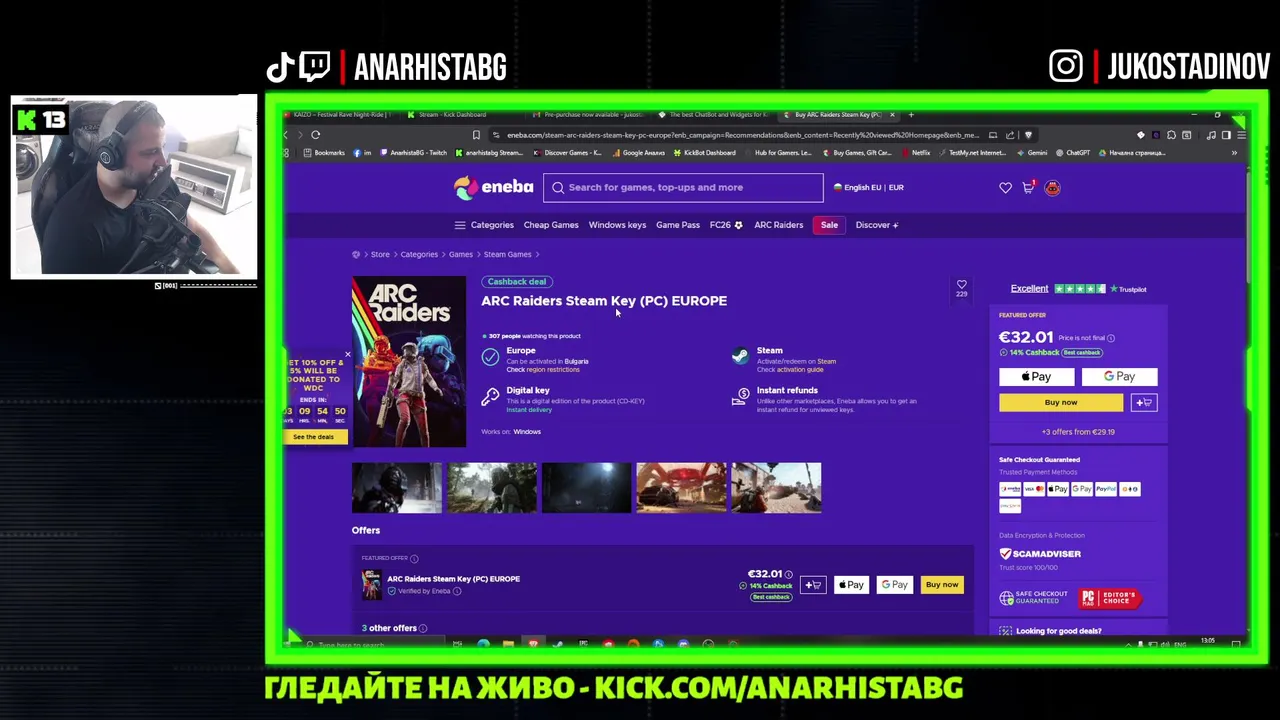This screenshot has width=1280, height=720.
Task: Show info icon next to €32.01 offer row
Action: 789,574
